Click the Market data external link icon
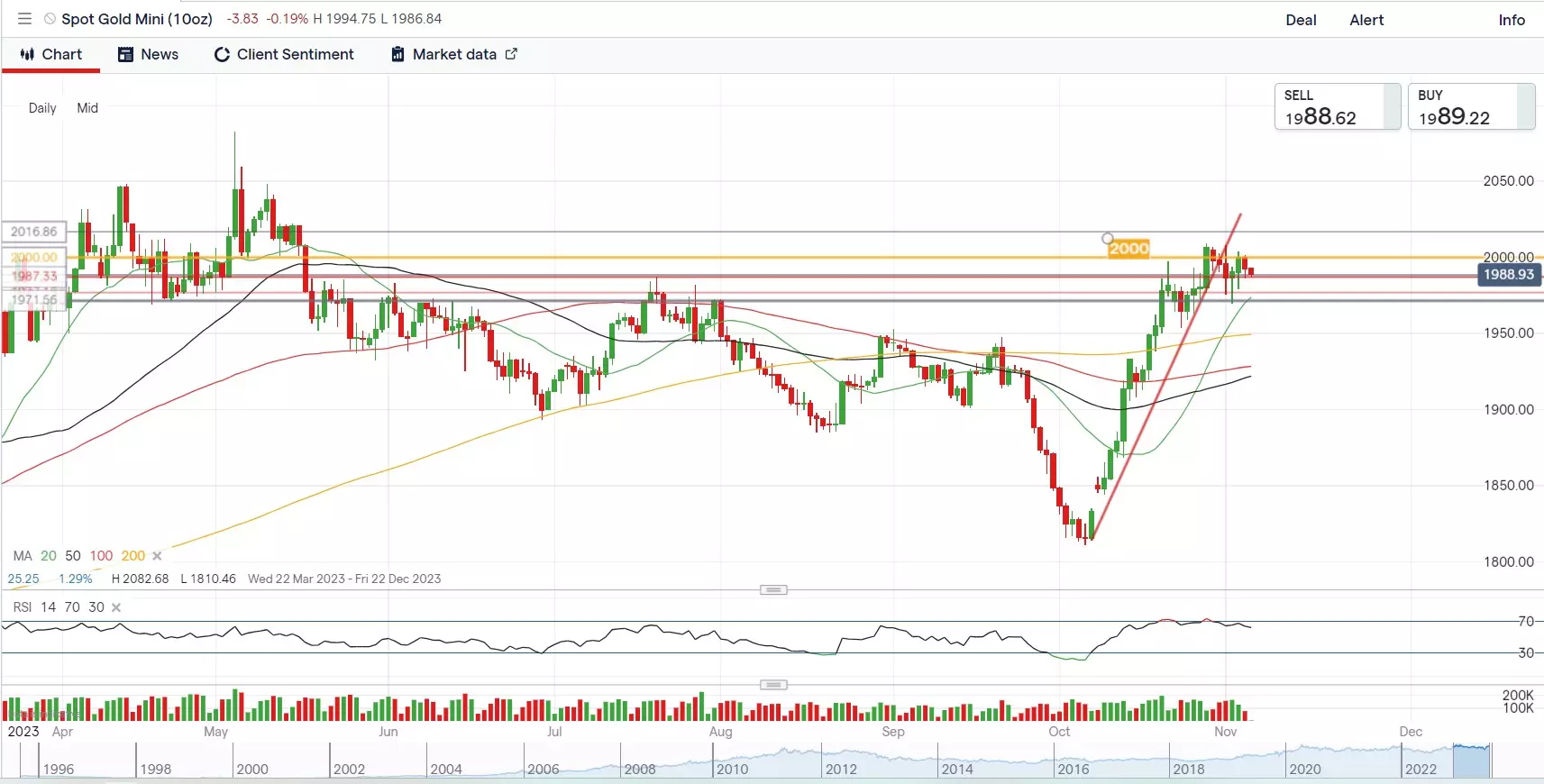 click(x=511, y=54)
